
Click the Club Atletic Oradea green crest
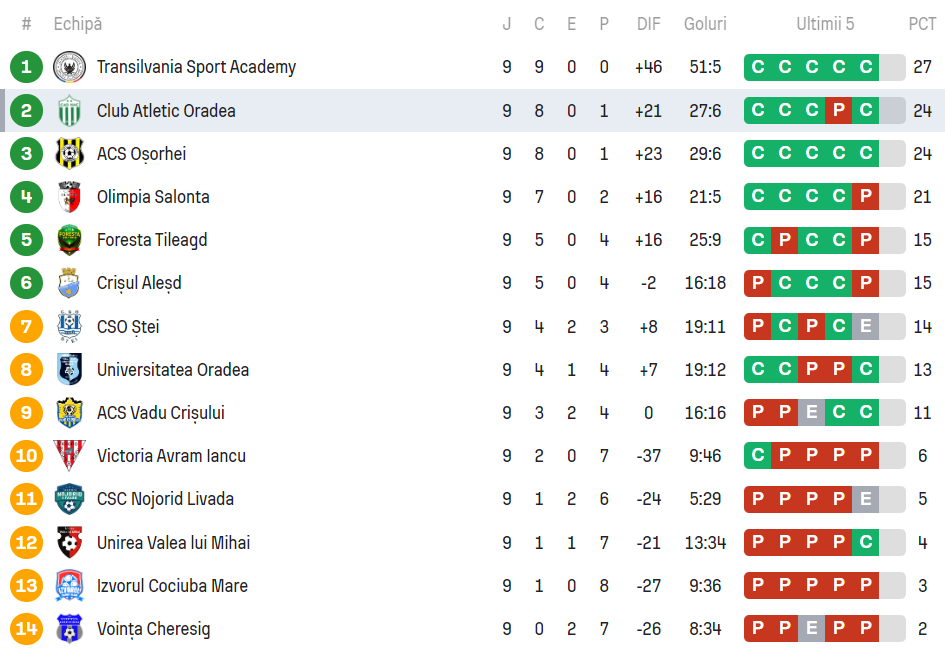click(69, 110)
